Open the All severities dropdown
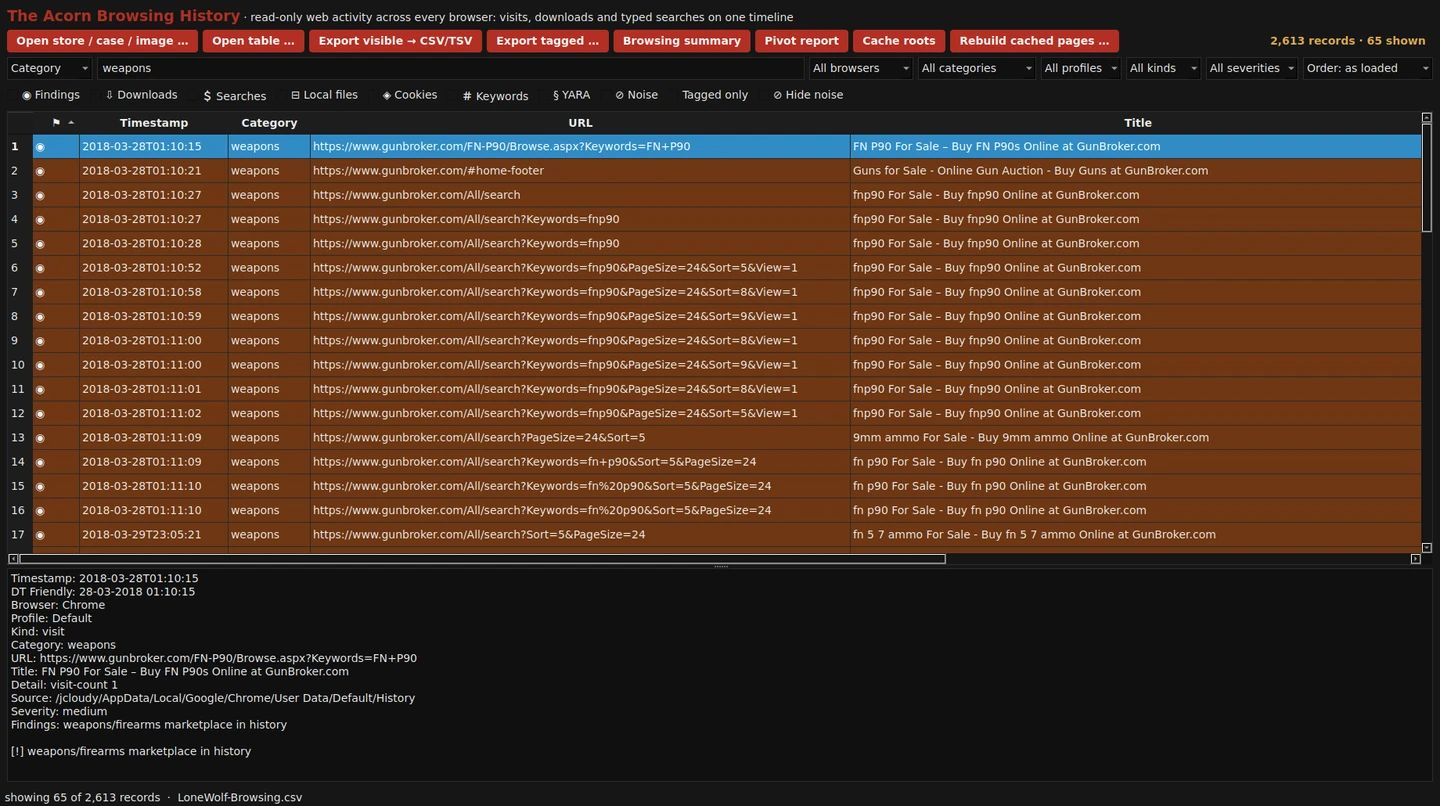 [1251, 68]
